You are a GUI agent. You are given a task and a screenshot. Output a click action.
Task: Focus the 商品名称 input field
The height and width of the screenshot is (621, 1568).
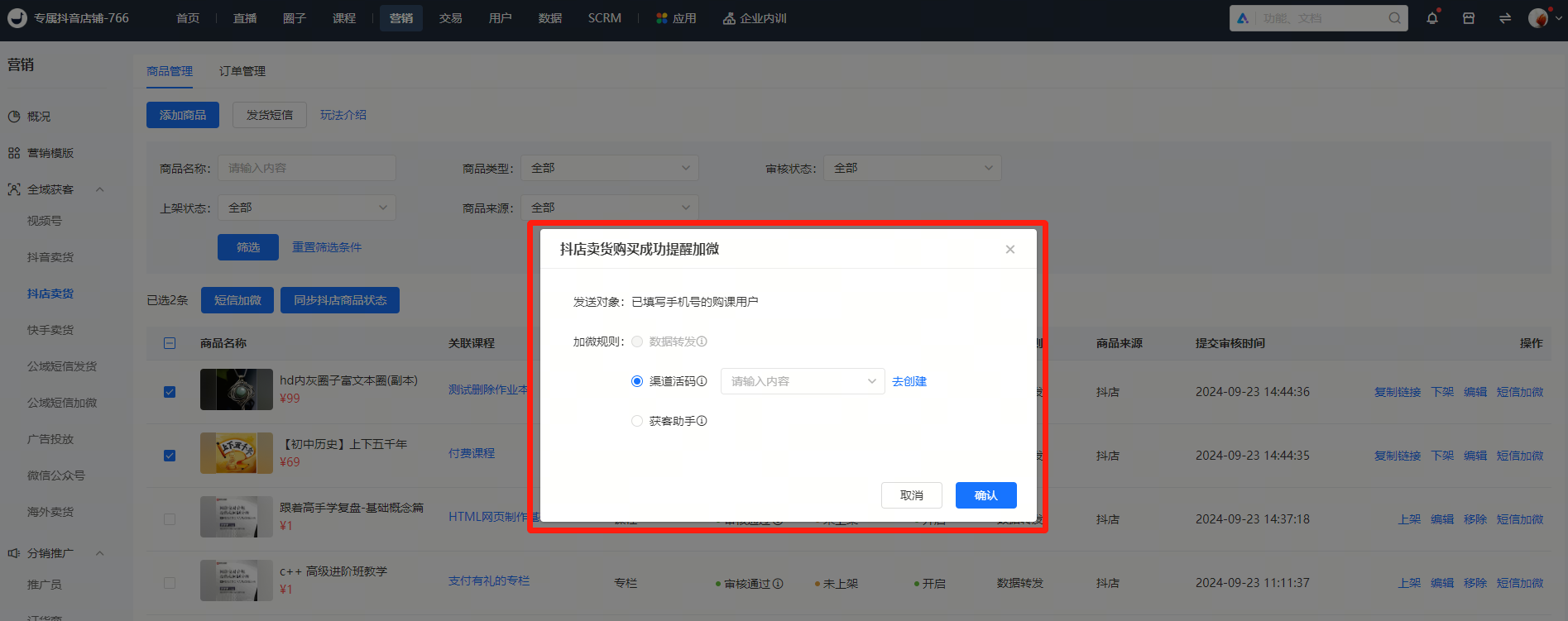click(307, 168)
